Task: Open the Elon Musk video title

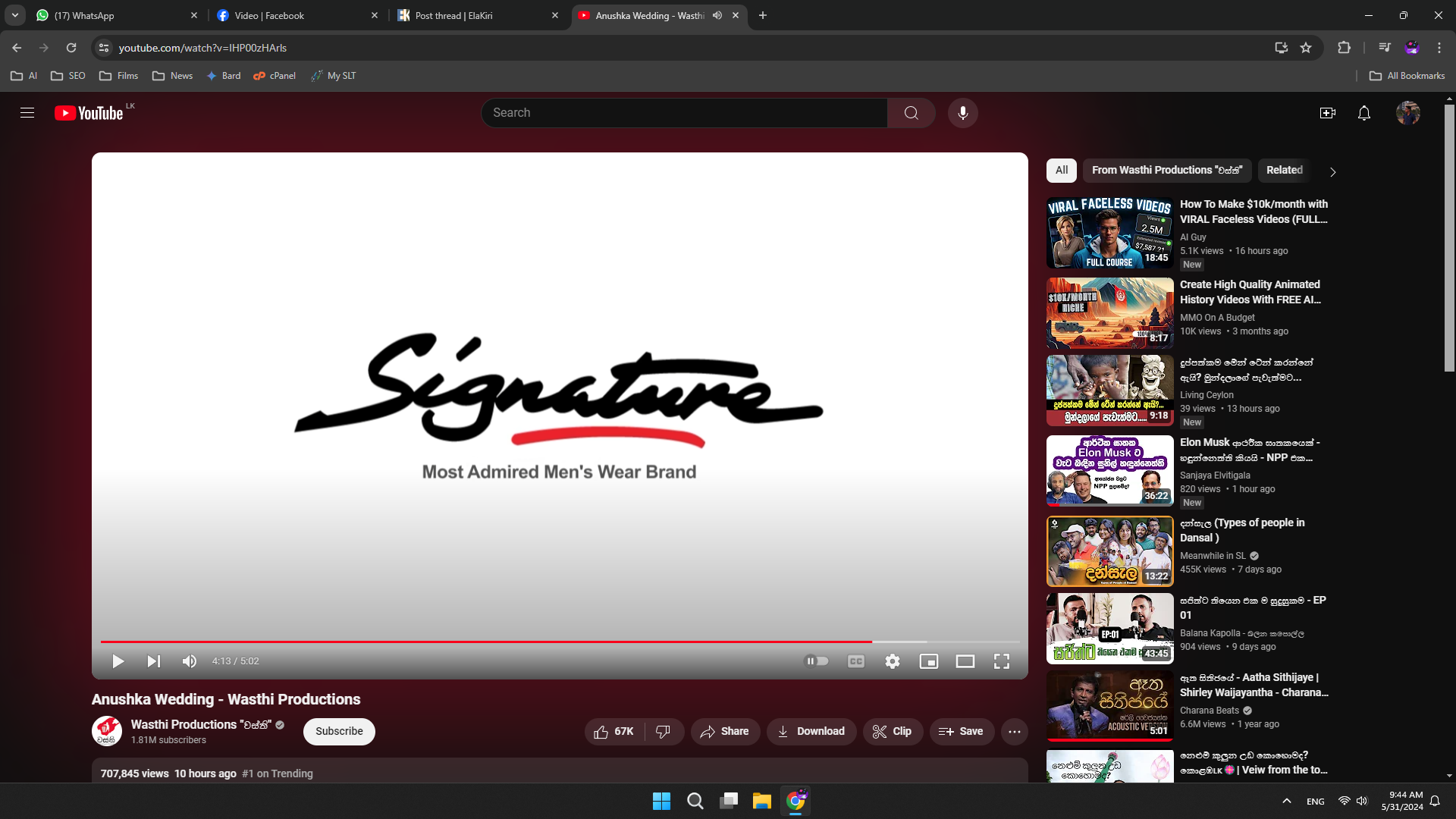Action: (x=1250, y=450)
